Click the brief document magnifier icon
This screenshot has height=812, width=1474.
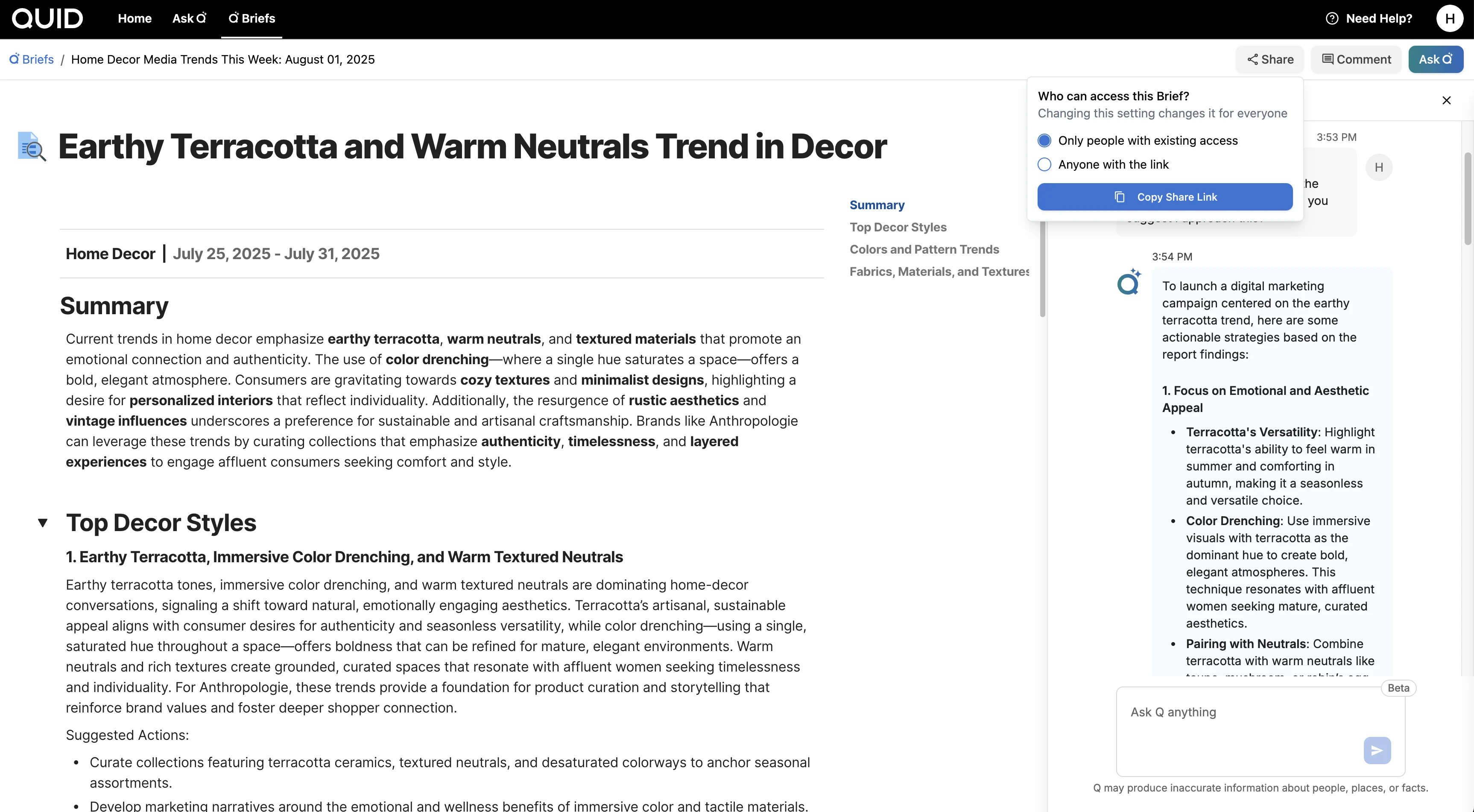click(x=32, y=146)
